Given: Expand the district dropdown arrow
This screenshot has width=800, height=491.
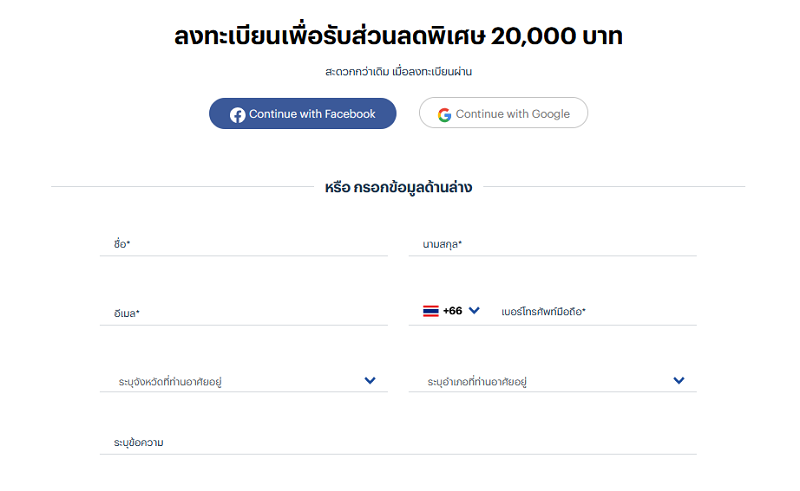Looking at the screenshot, I should click(x=679, y=380).
